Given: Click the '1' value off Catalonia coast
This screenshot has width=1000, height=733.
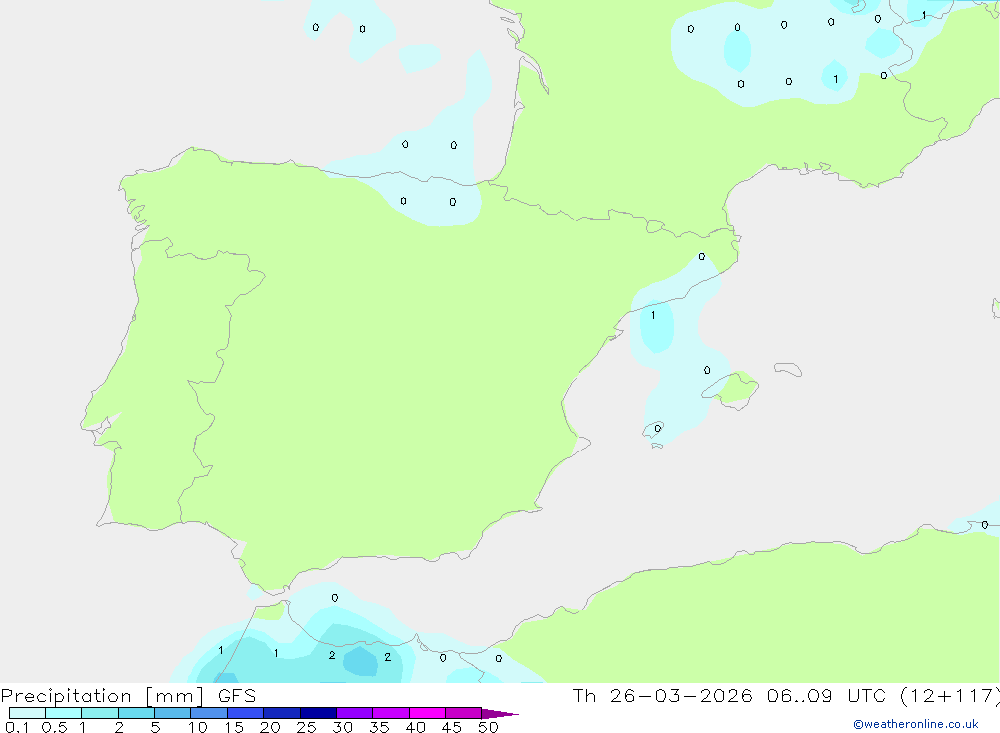Looking at the screenshot, I should tap(653, 315).
